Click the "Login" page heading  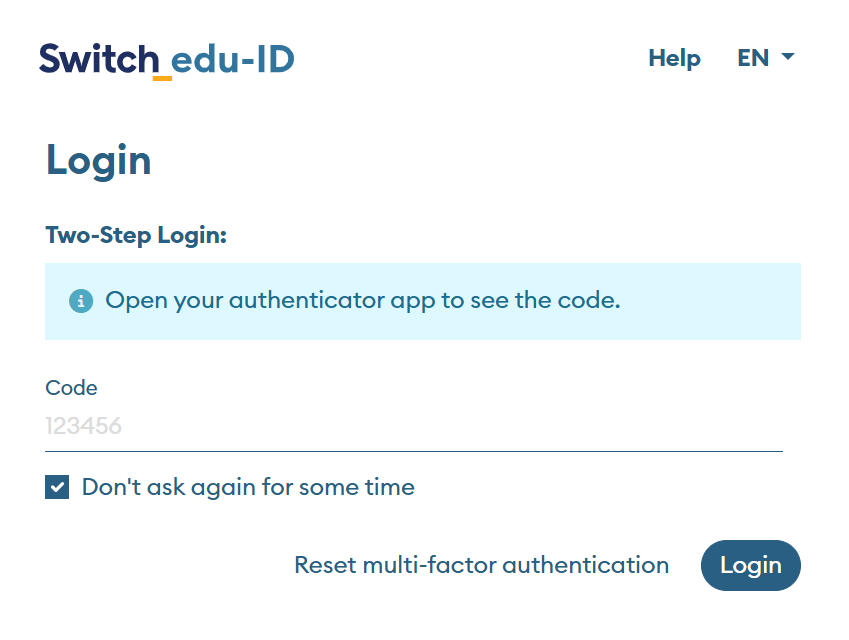pyautogui.click(x=99, y=161)
